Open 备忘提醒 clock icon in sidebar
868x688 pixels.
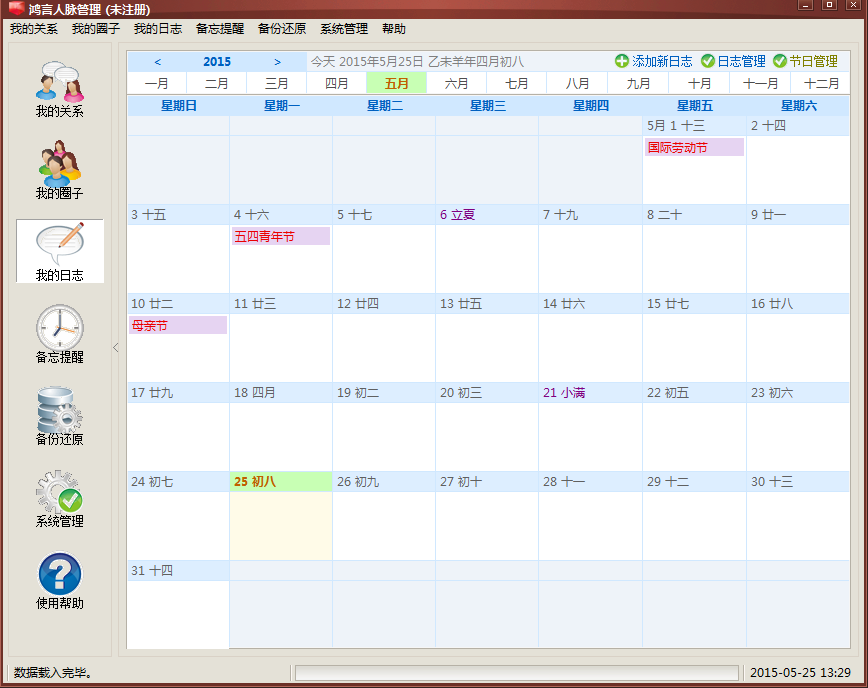pyautogui.click(x=59, y=328)
